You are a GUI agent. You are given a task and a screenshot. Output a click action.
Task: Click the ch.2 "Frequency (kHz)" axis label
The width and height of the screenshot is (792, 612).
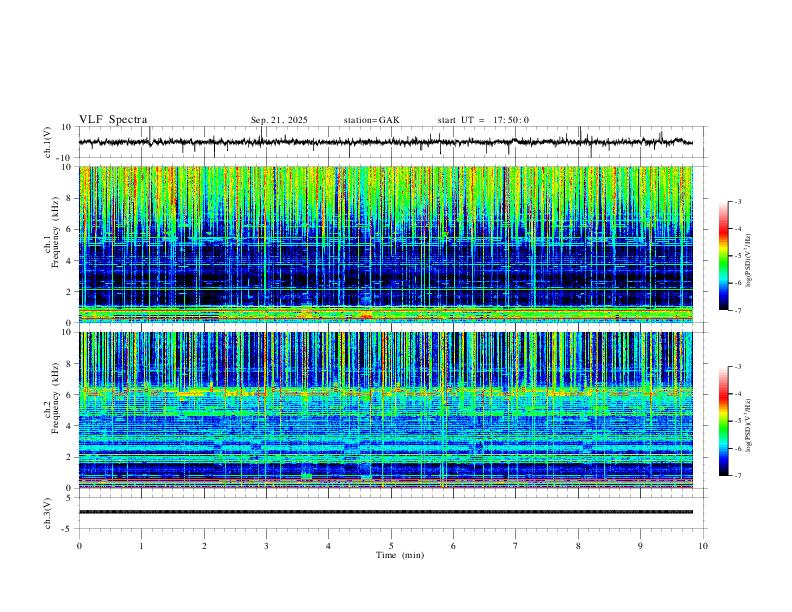coord(55,398)
